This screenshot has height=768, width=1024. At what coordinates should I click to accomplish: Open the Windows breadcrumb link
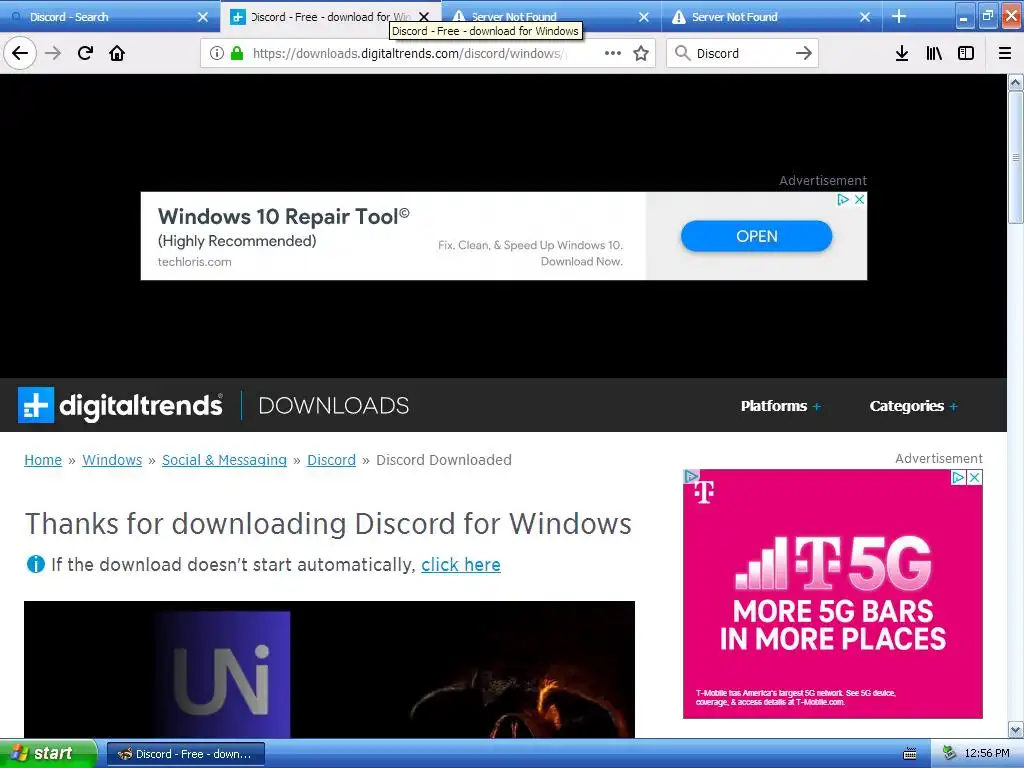click(x=112, y=460)
